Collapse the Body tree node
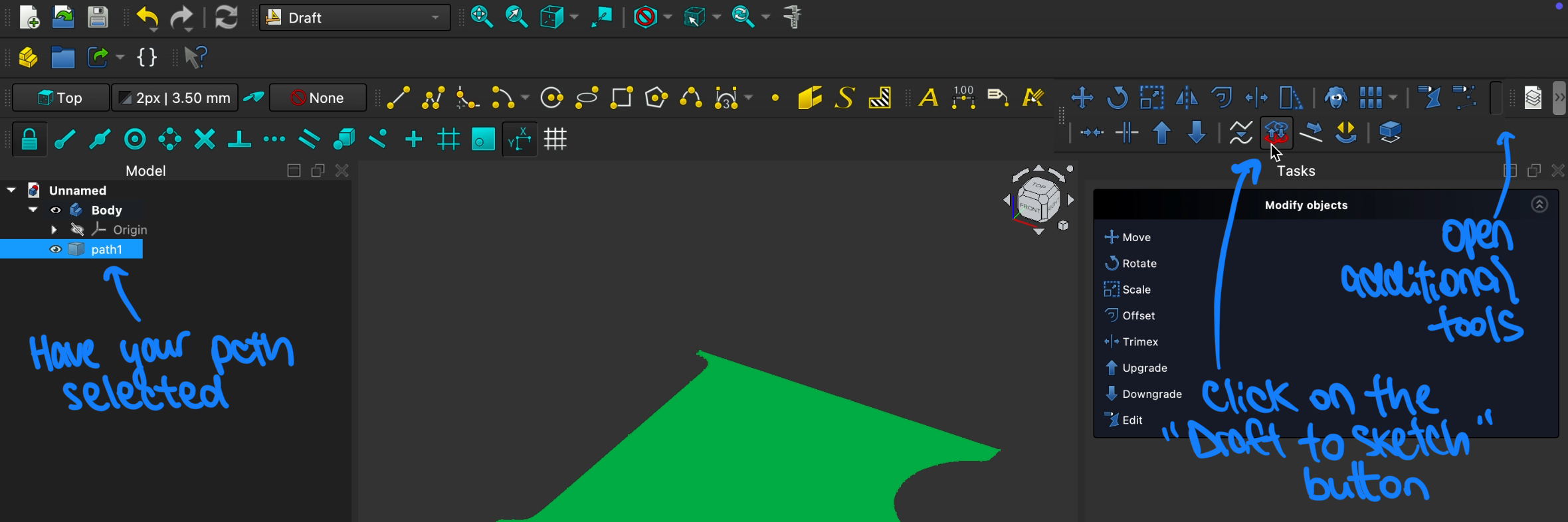 33,210
